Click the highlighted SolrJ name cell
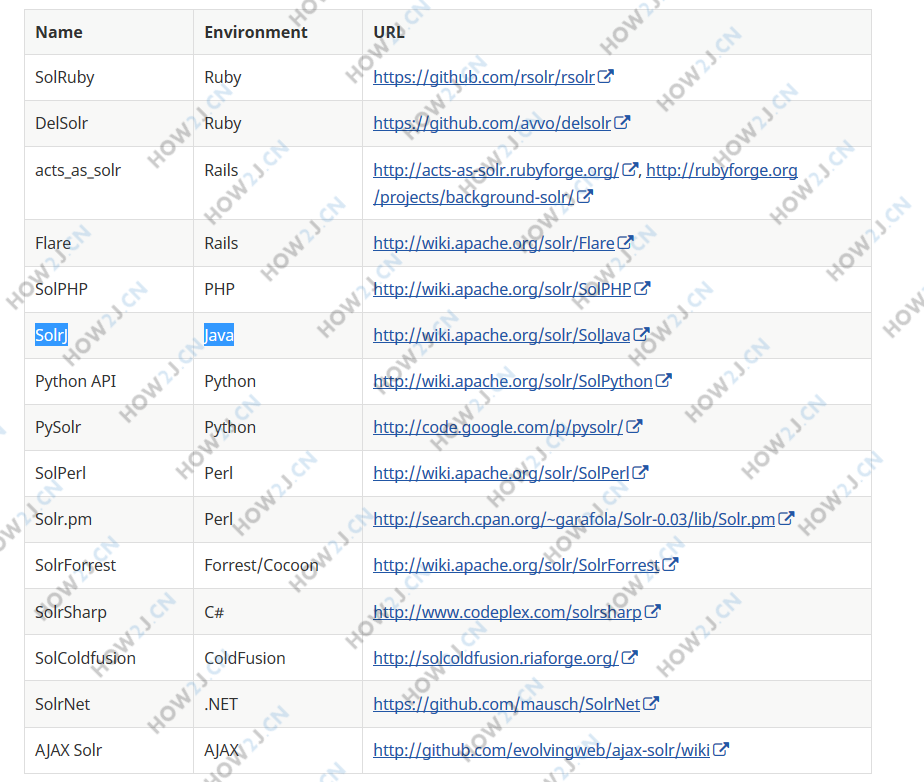The width and height of the screenshot is (924, 782). tap(108, 335)
